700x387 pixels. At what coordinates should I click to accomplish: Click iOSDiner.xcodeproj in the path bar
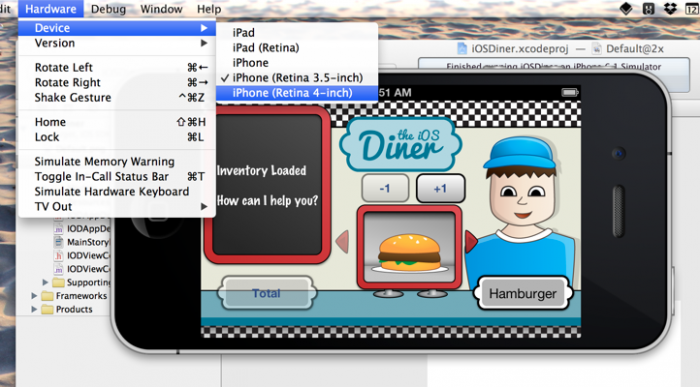click(520, 49)
